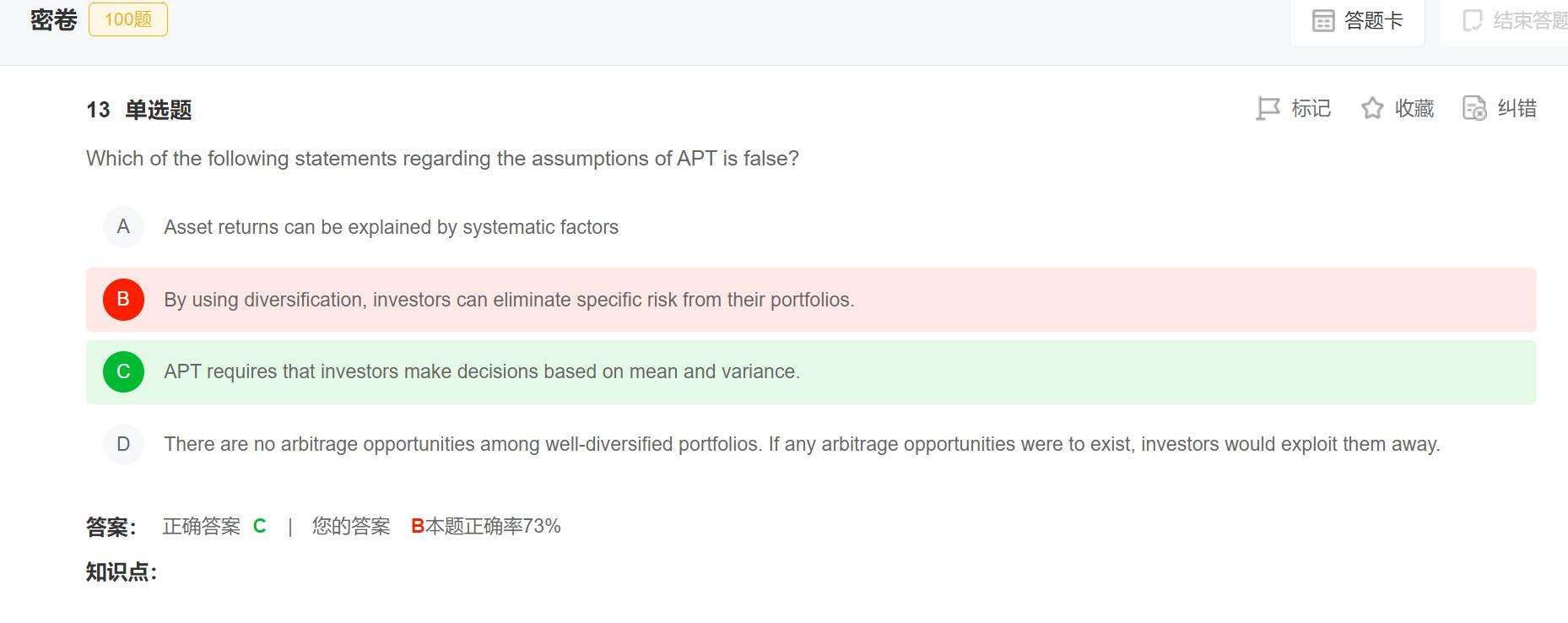Click the 100题 badge

point(128,19)
